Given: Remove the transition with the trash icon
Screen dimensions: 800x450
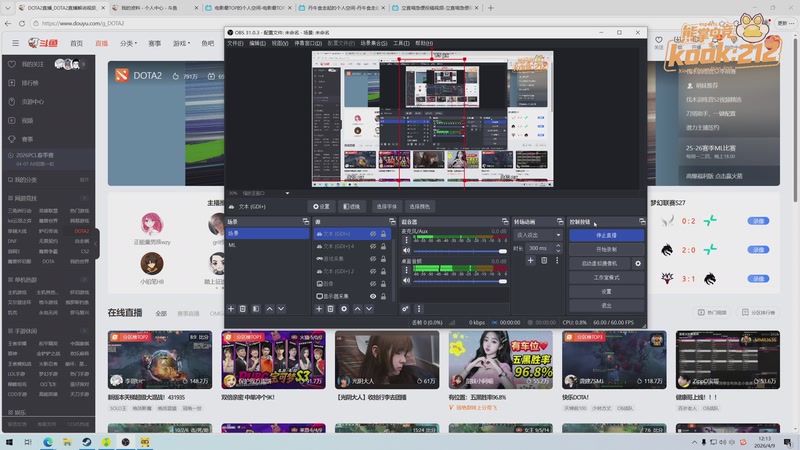Looking at the screenshot, I should tap(544, 260).
